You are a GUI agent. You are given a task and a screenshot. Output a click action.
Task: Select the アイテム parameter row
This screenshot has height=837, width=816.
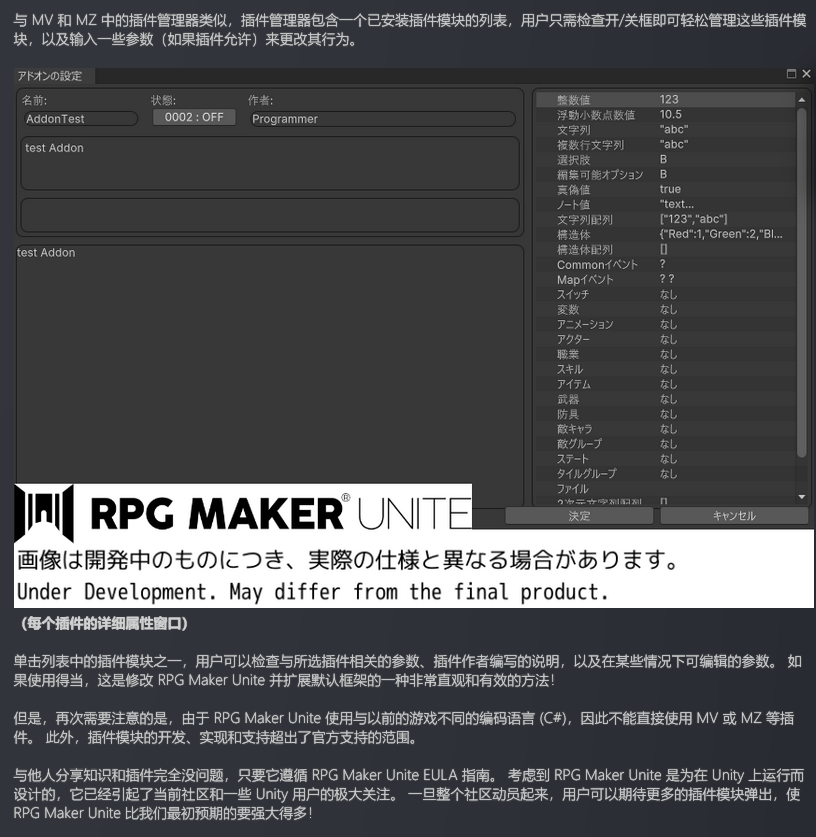[666, 383]
